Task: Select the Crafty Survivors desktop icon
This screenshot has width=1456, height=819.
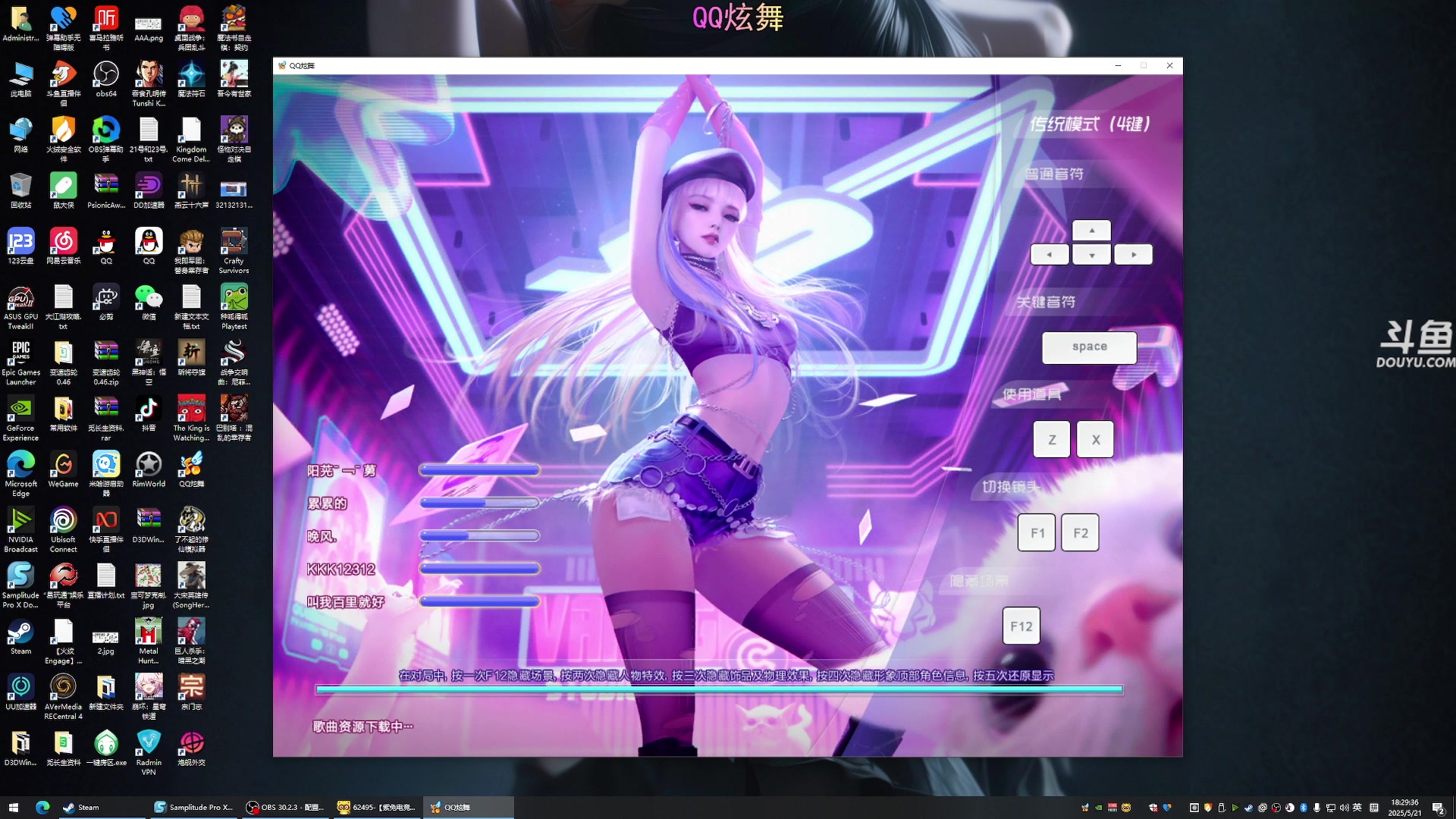Action: (234, 250)
